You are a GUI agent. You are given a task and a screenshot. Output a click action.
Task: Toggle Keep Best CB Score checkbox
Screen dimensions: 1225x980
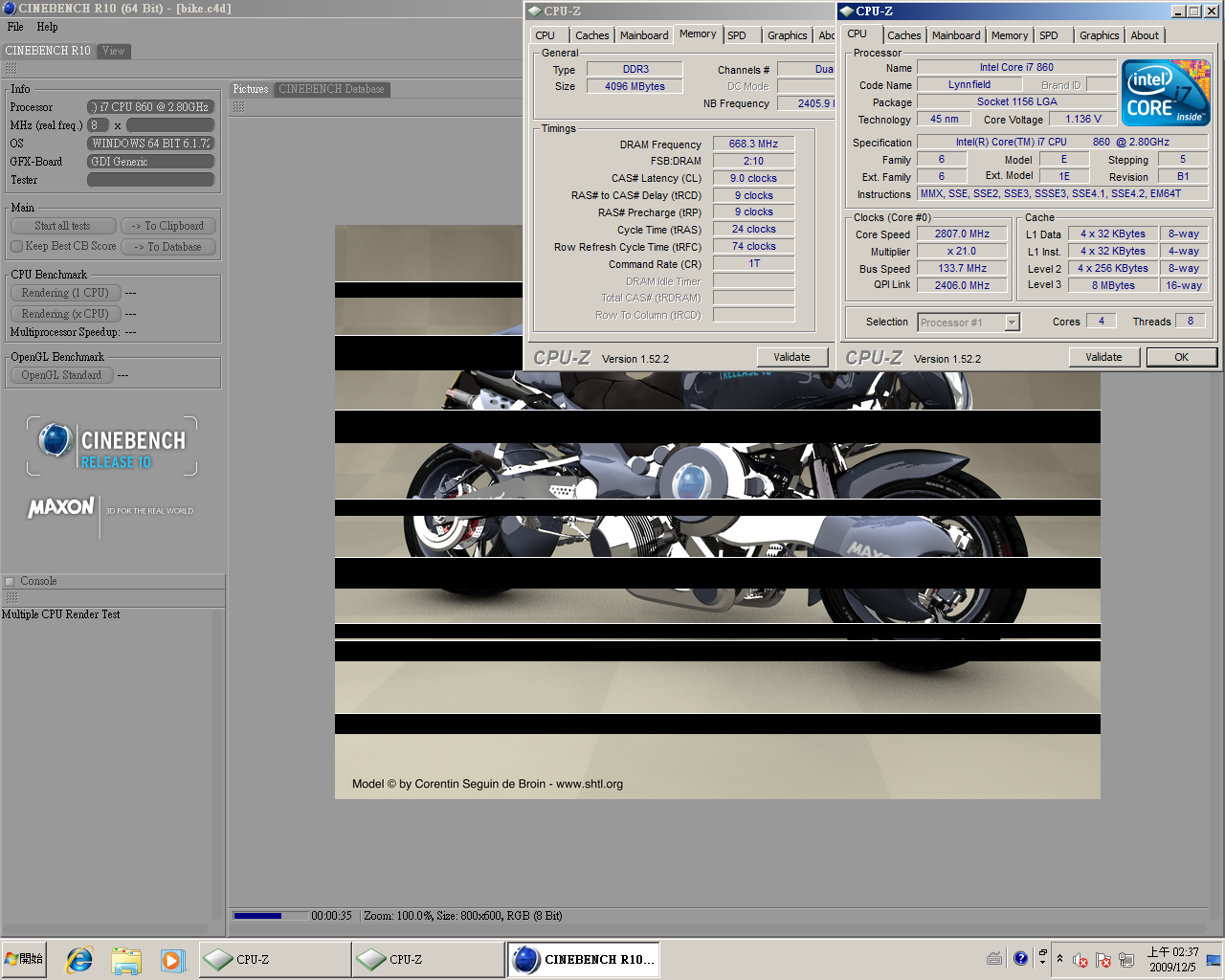[x=16, y=246]
